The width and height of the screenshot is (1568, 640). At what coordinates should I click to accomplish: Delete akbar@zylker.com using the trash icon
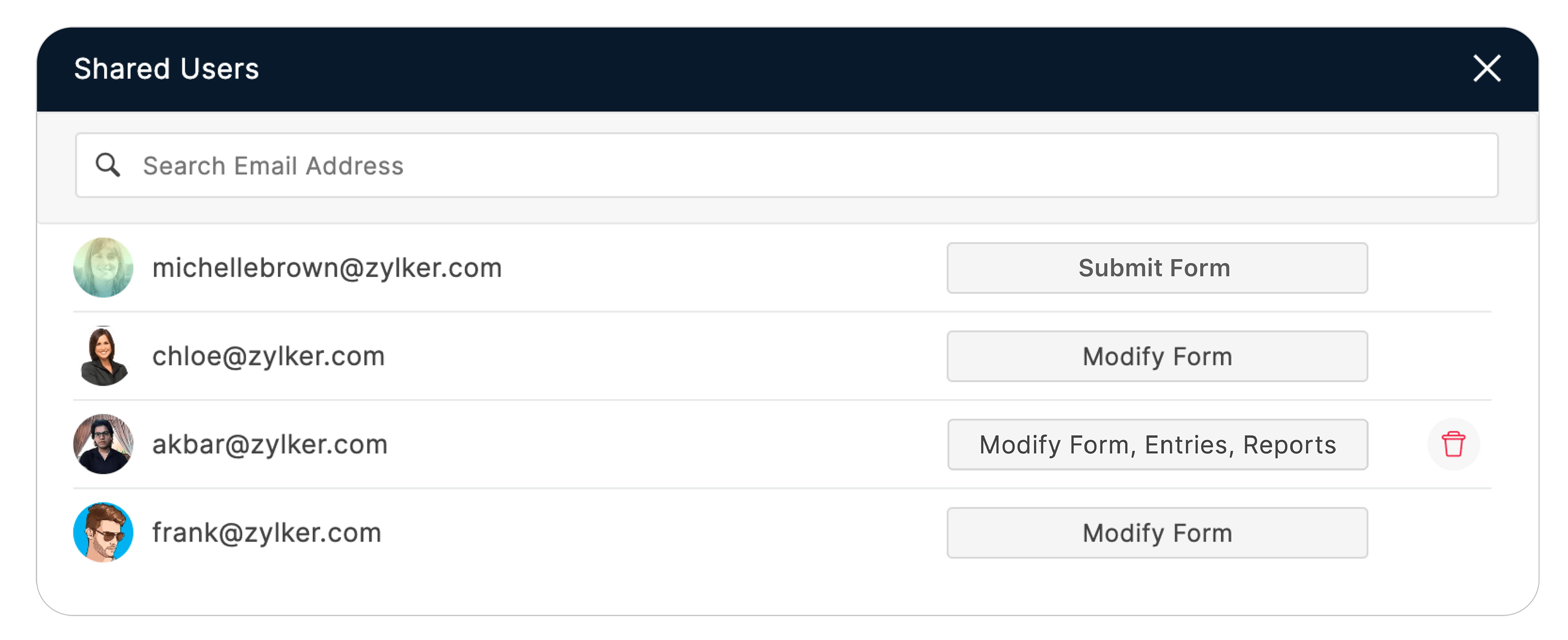pyautogui.click(x=1453, y=444)
